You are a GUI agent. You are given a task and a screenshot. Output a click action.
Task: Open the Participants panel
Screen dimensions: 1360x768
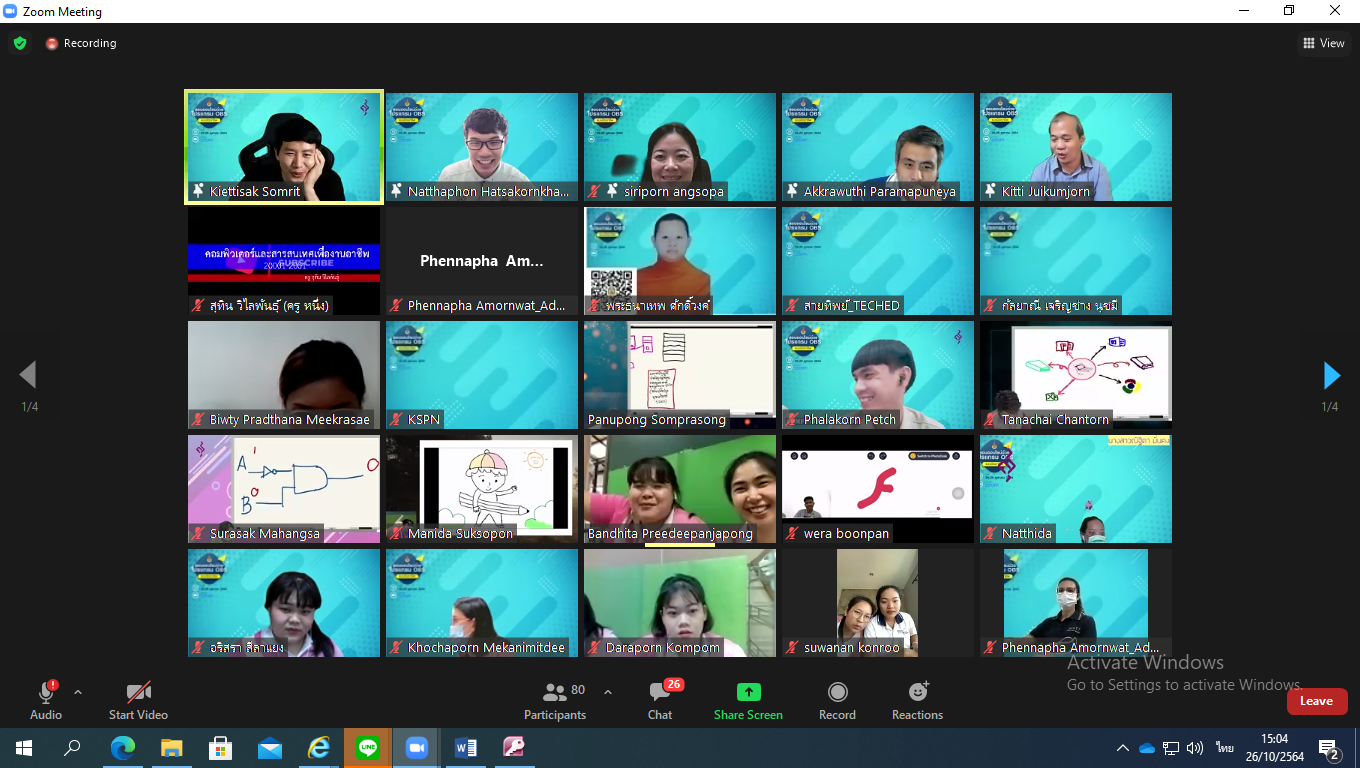pos(555,700)
